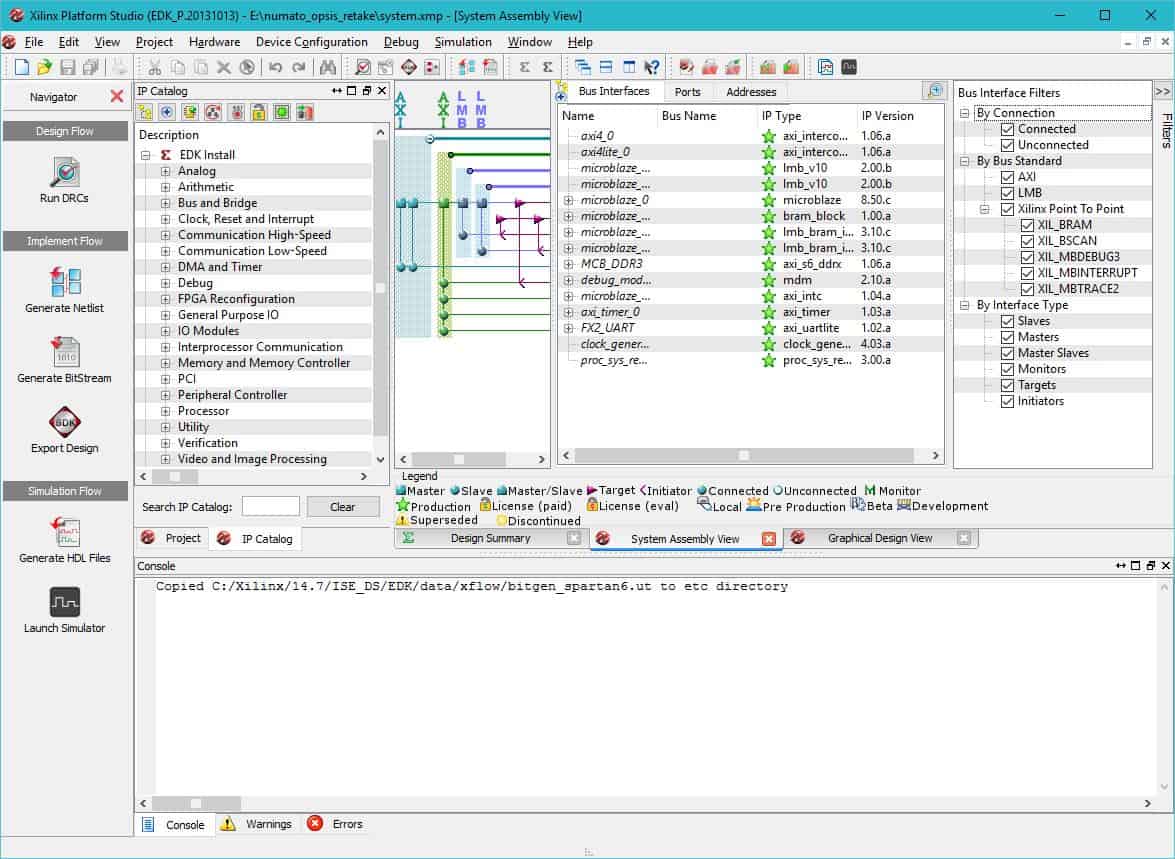Viewport: 1175px width, 859px height.
Task: Click the Search IP Catalog input field
Action: click(270, 507)
